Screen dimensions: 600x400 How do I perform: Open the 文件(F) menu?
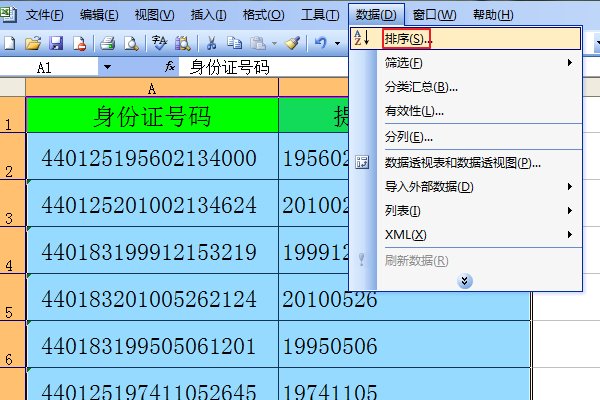click(44, 15)
